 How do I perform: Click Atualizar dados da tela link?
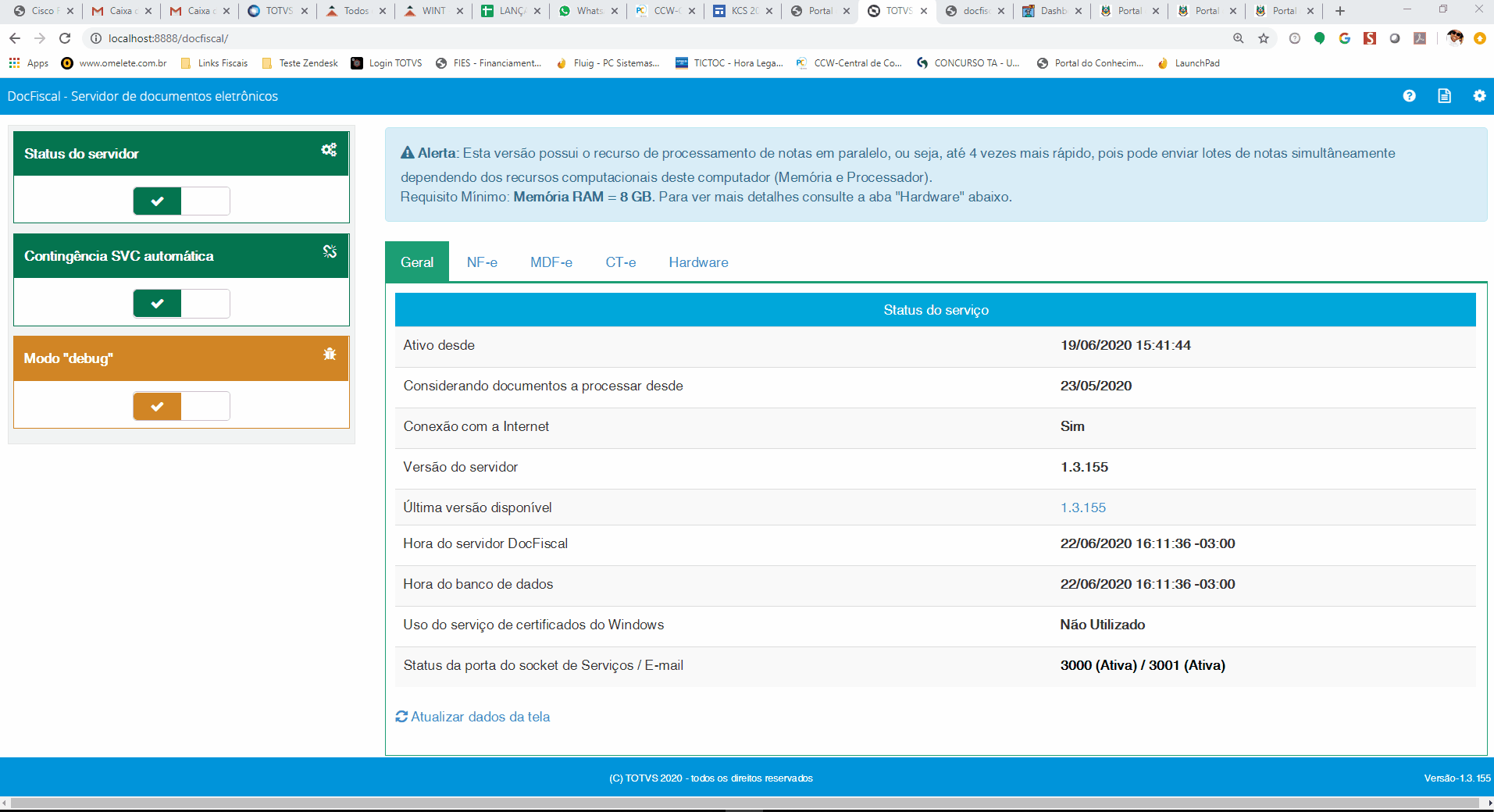pyautogui.click(x=480, y=717)
